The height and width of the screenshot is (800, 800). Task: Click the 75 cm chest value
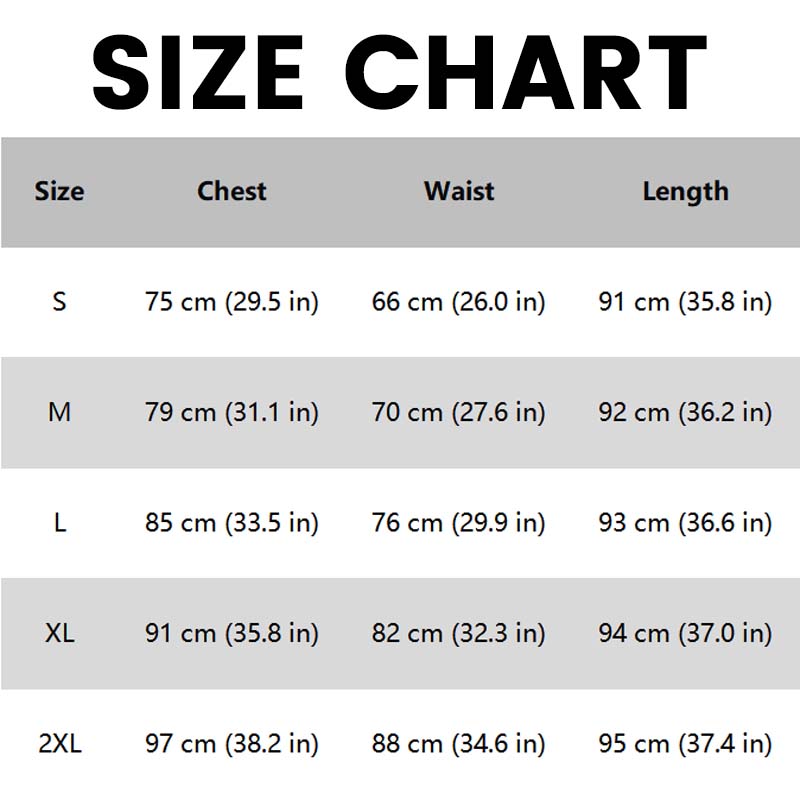pos(232,301)
